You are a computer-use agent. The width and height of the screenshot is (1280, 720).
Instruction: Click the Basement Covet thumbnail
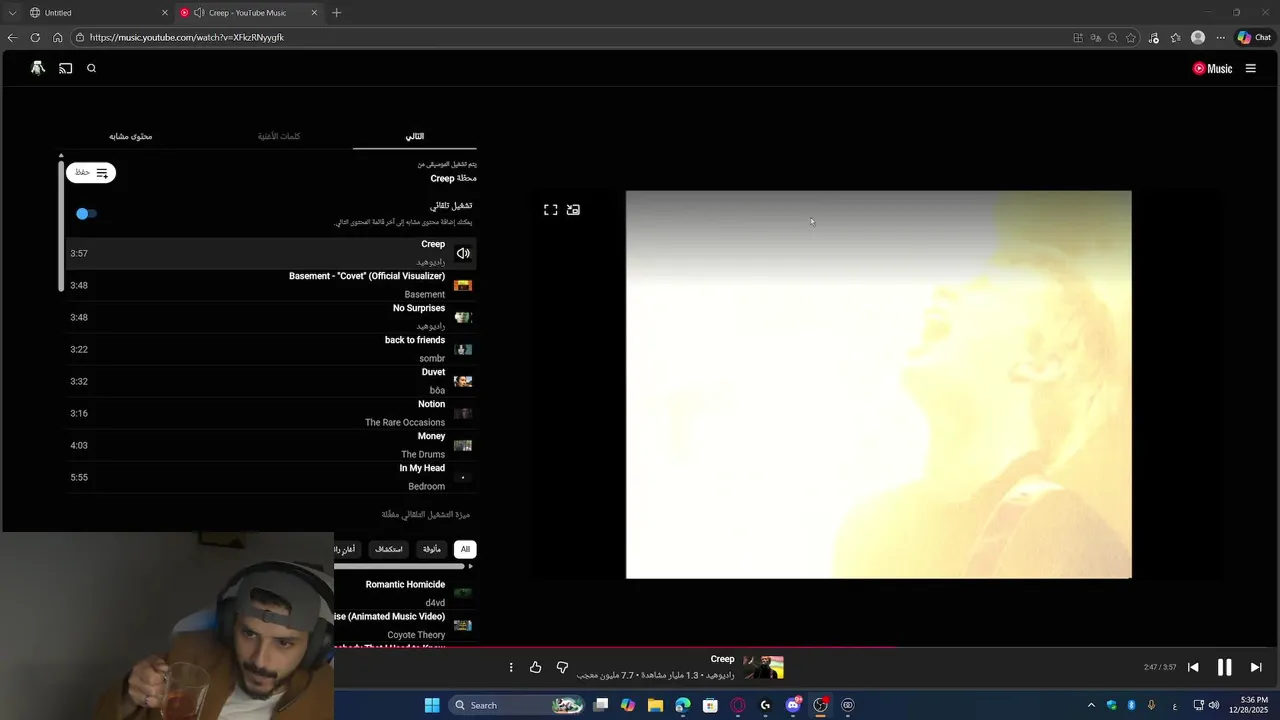coord(463,285)
